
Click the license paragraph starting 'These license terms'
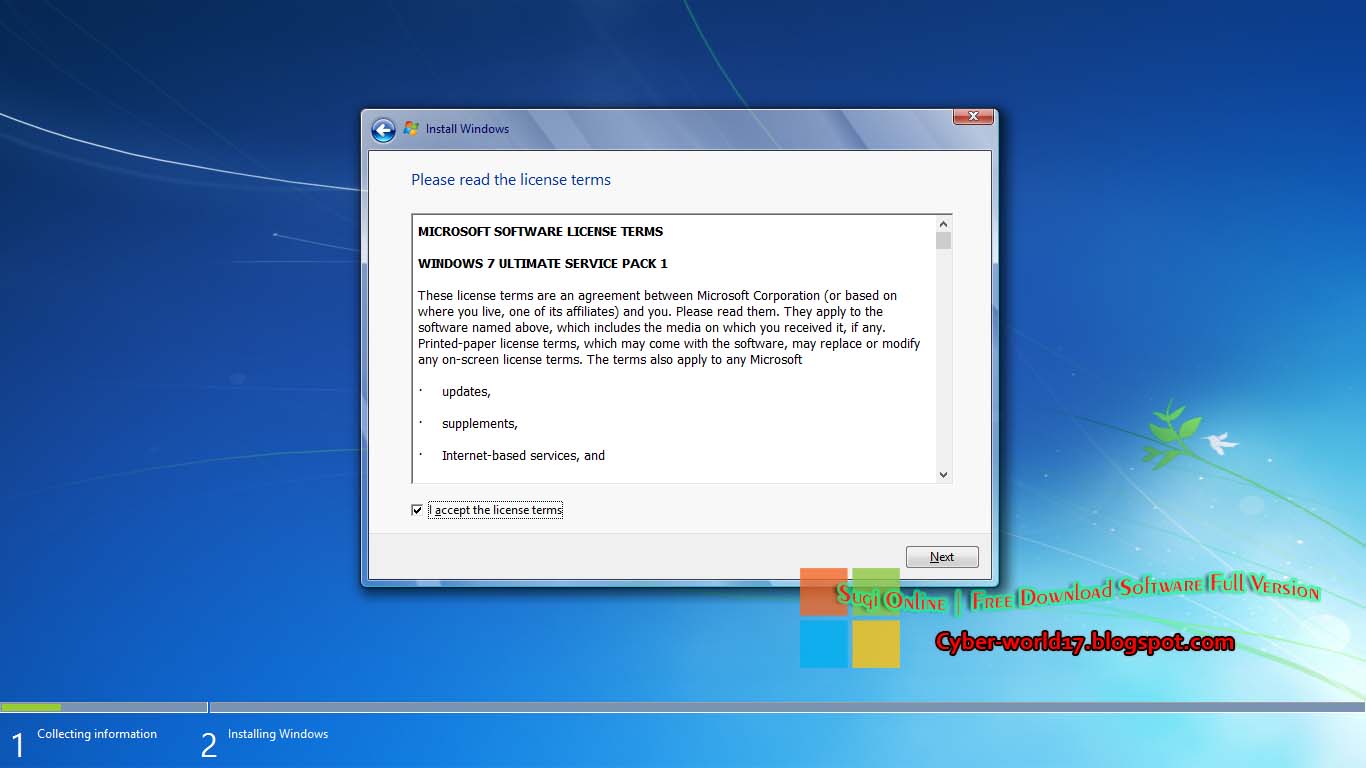pyautogui.click(x=669, y=327)
